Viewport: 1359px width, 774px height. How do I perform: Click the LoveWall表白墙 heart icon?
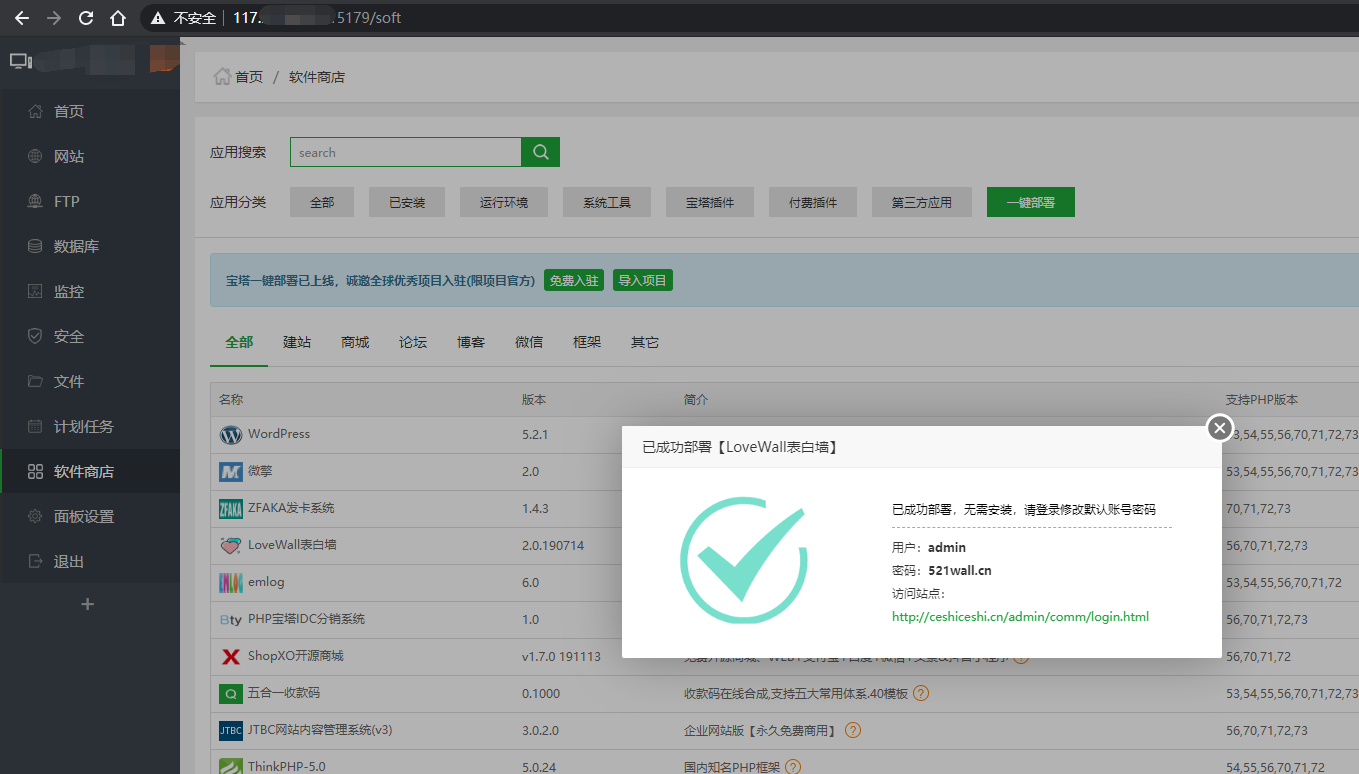(231, 546)
